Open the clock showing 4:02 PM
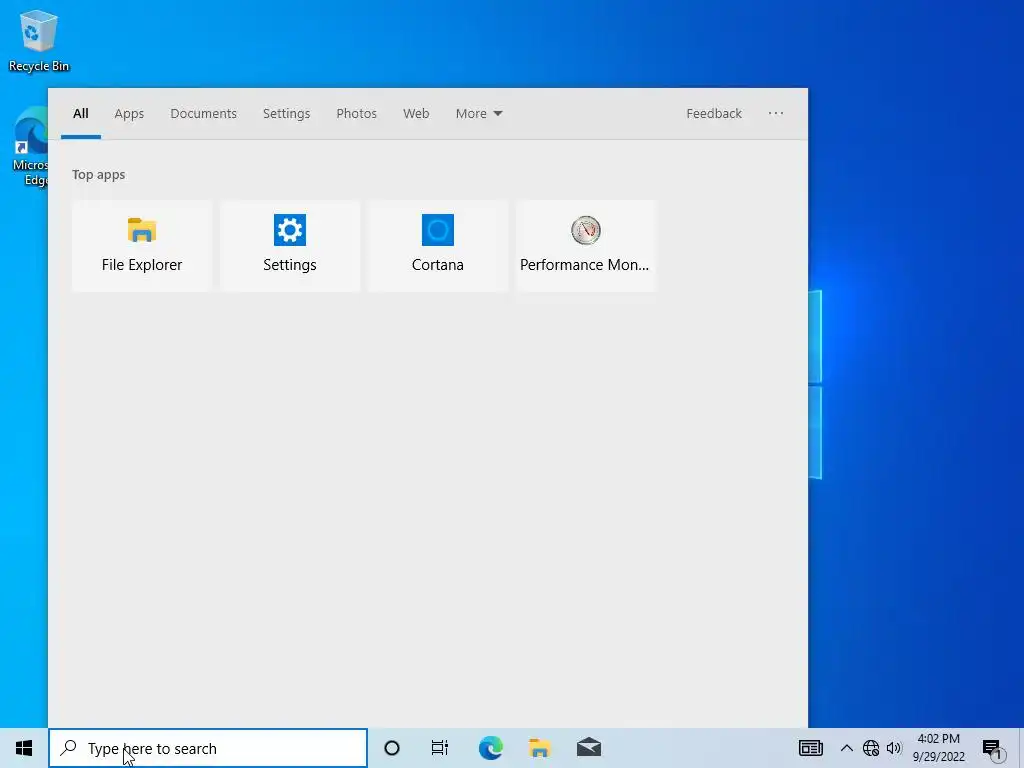Viewport: 1024px width, 768px height. [x=938, y=748]
